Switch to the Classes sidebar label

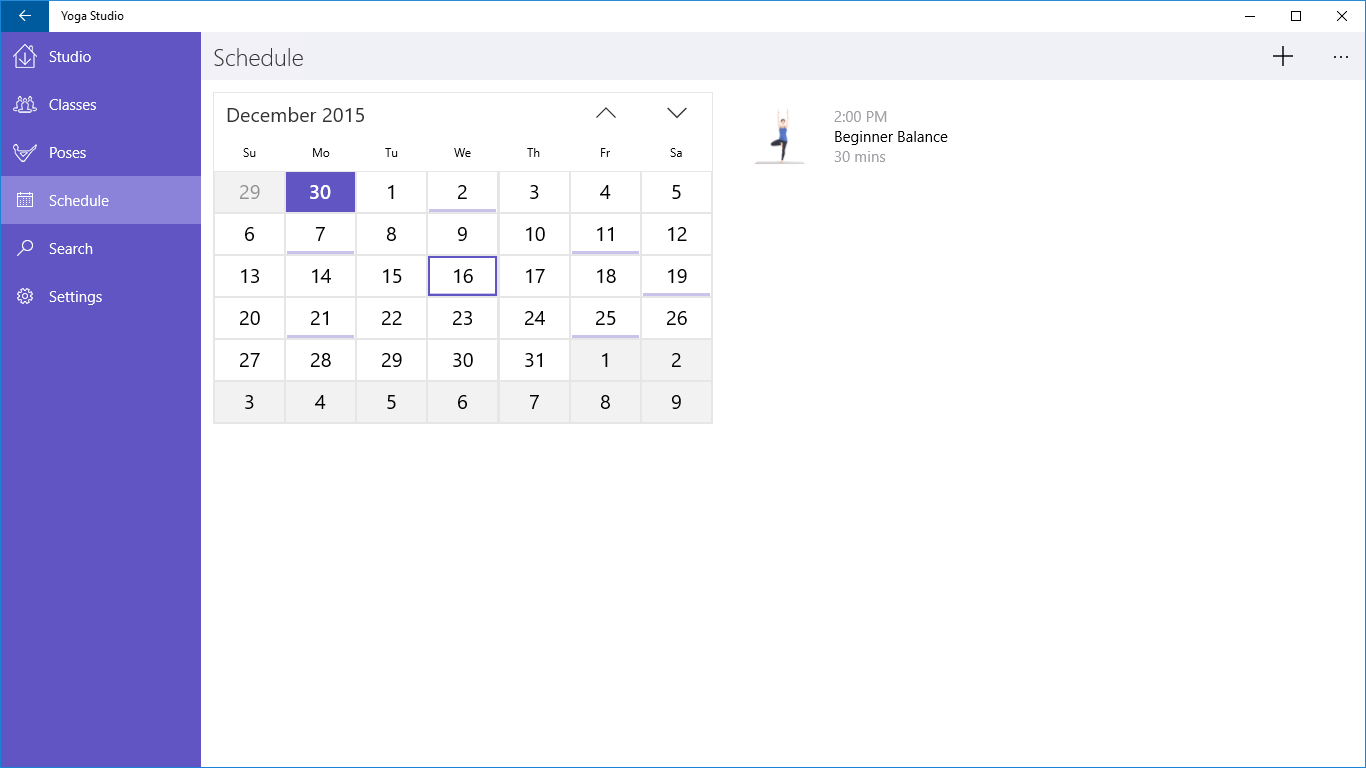[73, 105]
